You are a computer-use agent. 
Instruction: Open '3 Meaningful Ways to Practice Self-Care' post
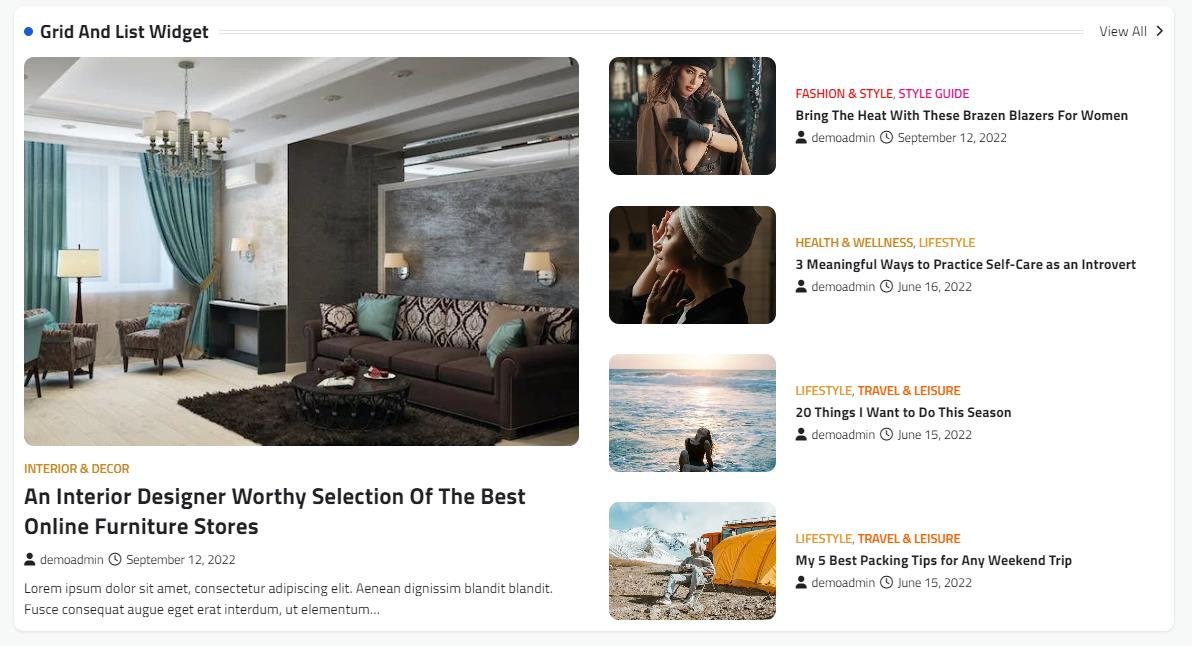pos(965,264)
